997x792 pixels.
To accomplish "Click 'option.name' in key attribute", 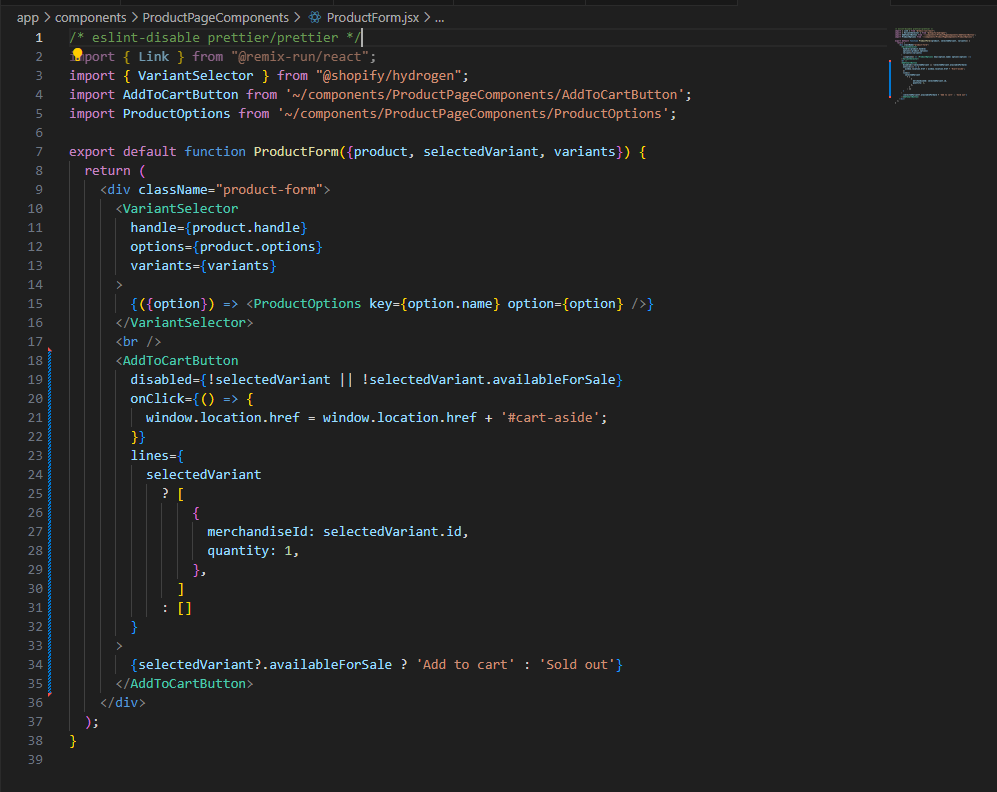I will (x=450, y=304).
